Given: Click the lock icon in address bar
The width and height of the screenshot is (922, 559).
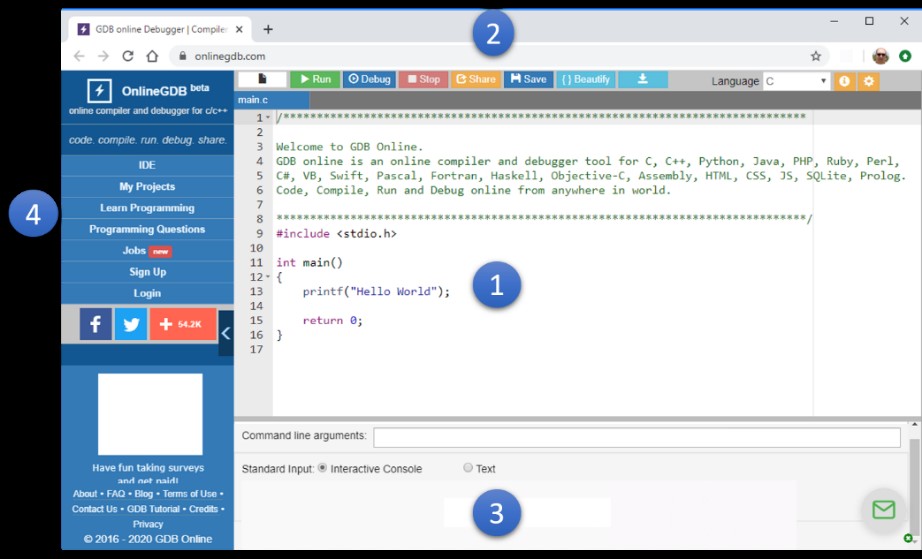Looking at the screenshot, I should pyautogui.click(x=182, y=56).
